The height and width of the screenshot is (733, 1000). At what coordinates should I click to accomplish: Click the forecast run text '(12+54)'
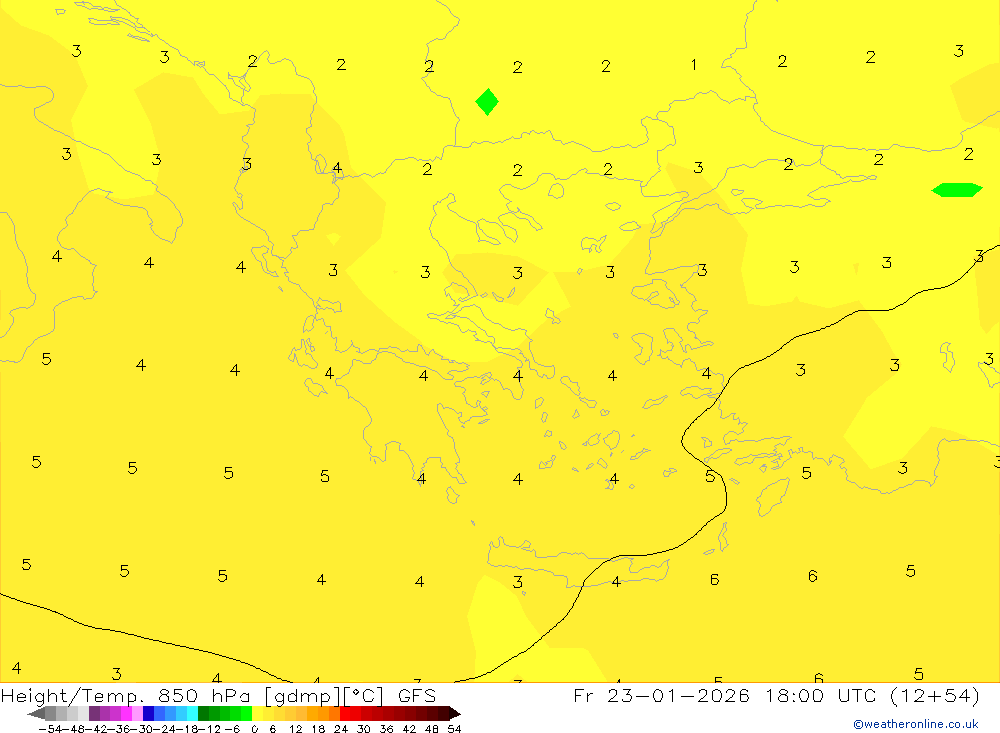click(x=934, y=695)
